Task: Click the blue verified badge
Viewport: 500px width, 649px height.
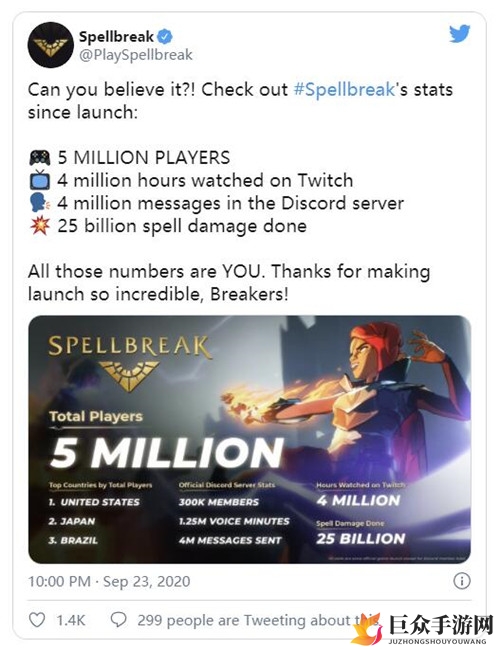Action: (165, 36)
